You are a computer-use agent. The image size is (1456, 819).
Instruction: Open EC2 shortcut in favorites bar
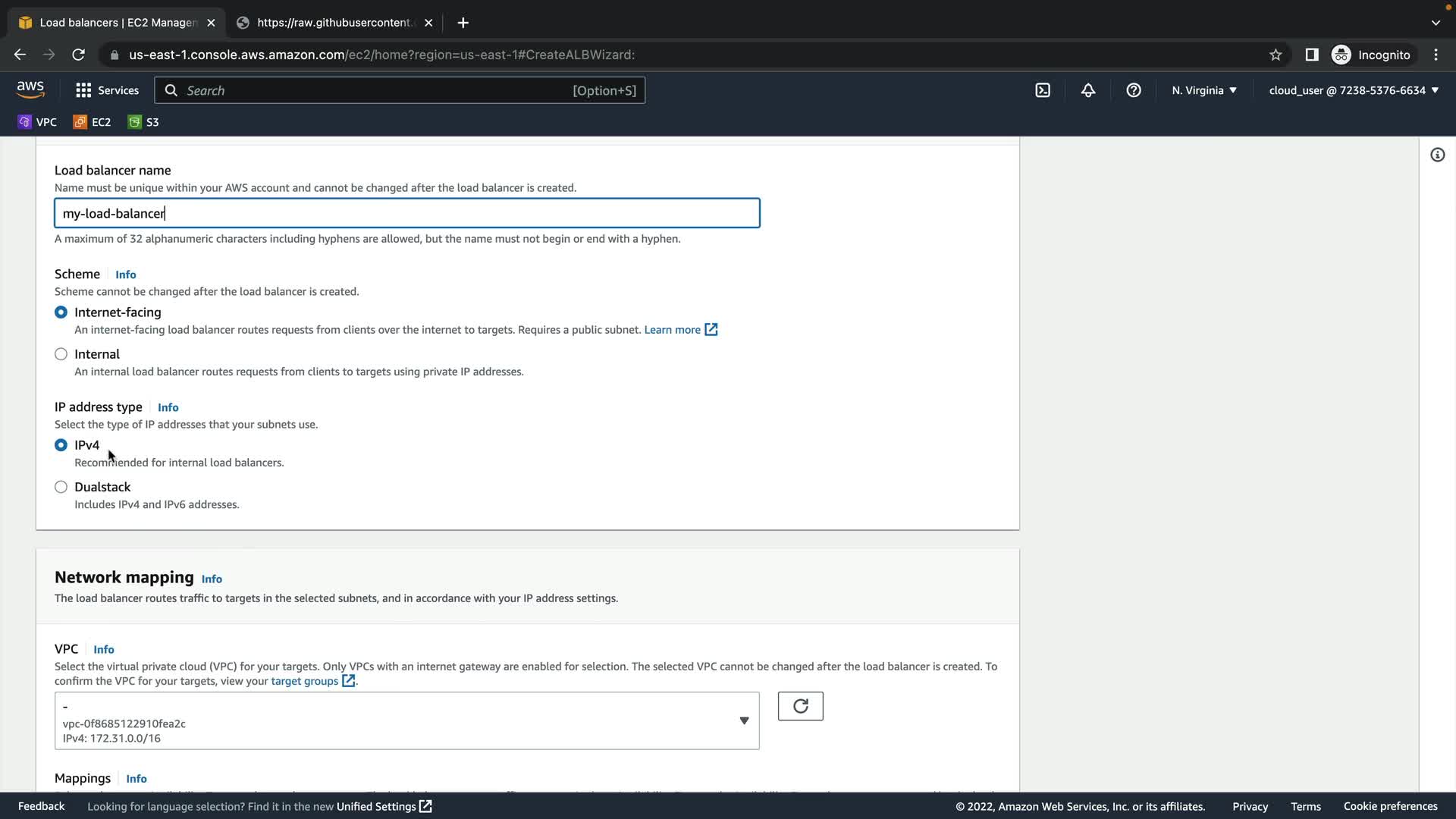(93, 122)
